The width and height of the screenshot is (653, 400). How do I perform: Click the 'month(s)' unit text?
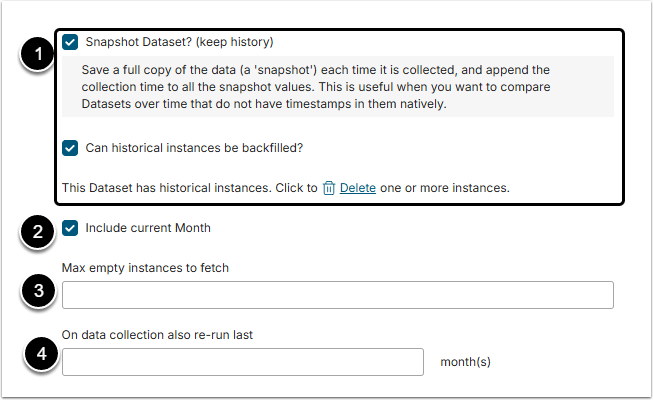tap(465, 362)
